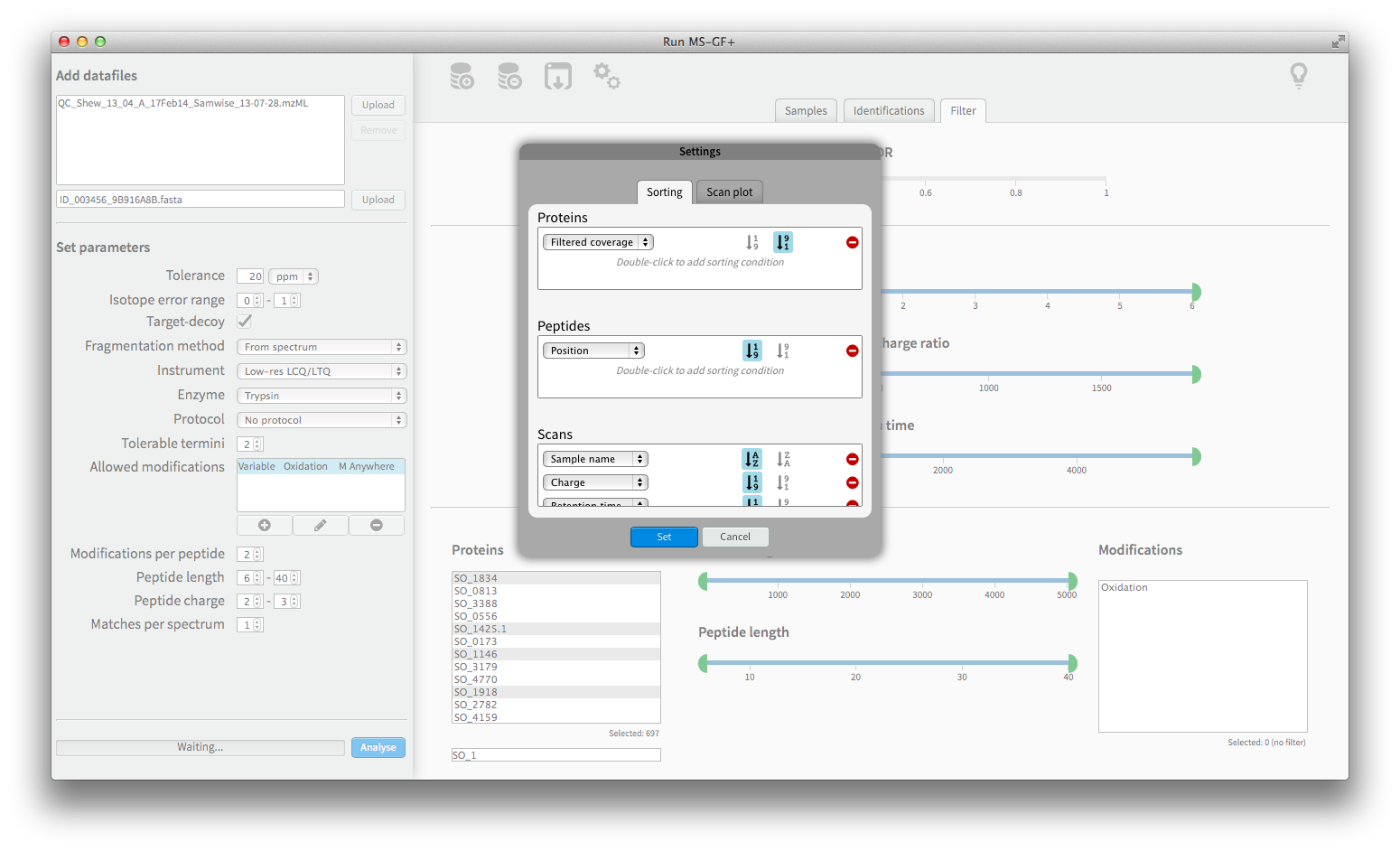Set descending sort for Scans Charge
The image size is (1400, 851).
[x=782, y=482]
